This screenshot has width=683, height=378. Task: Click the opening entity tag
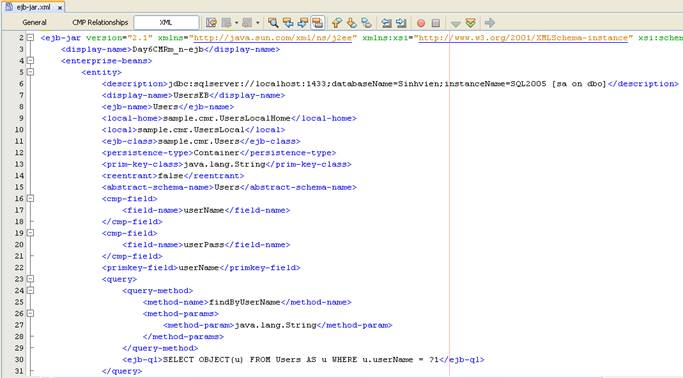tap(101, 72)
